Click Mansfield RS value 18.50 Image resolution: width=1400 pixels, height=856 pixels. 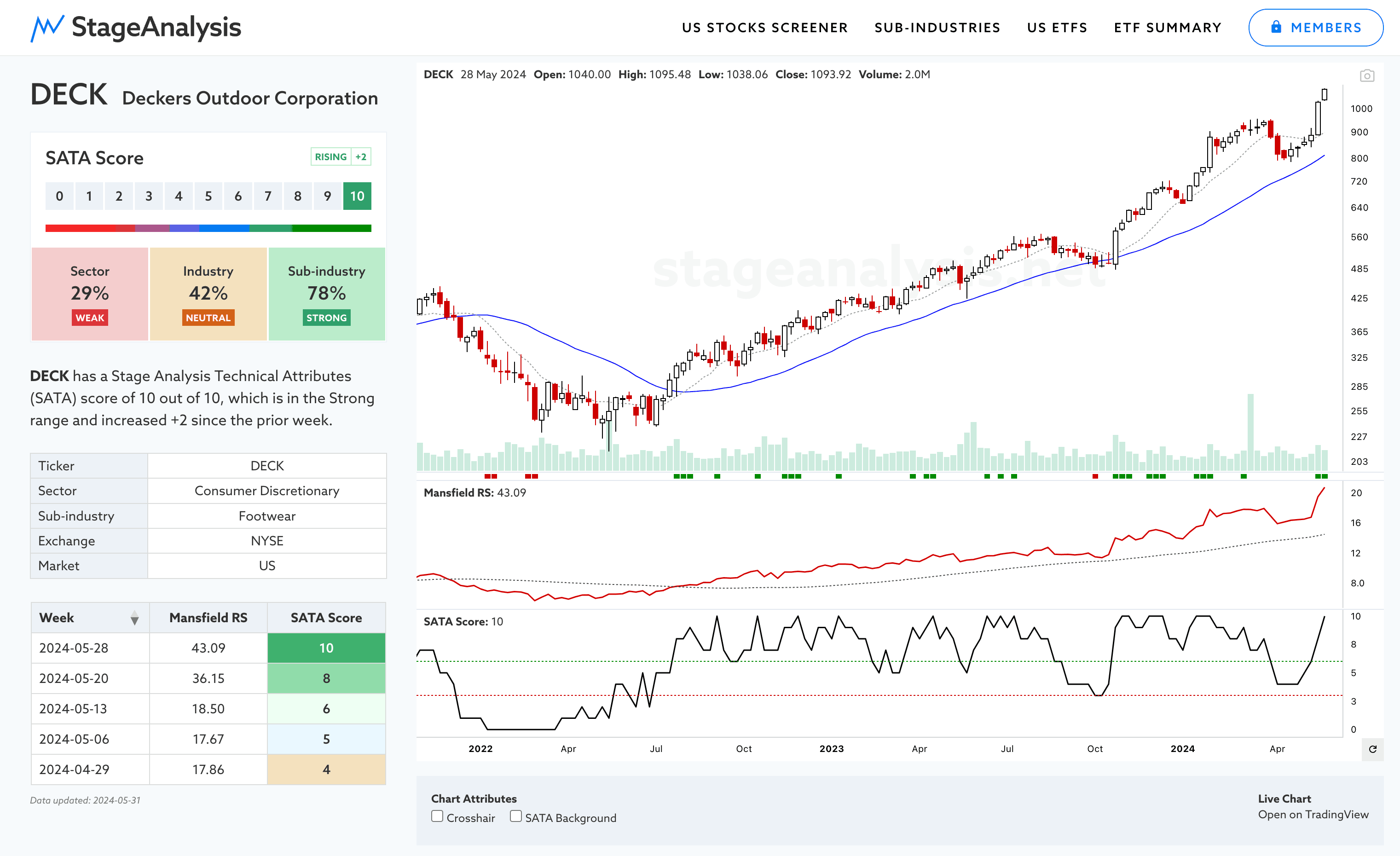[x=208, y=709]
